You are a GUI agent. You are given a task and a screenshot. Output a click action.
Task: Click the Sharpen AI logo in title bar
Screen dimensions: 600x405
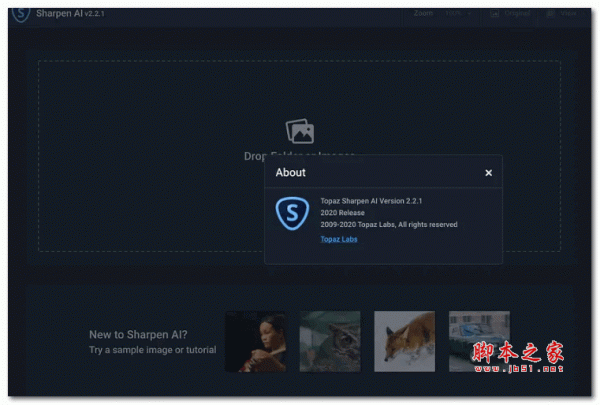[21, 15]
